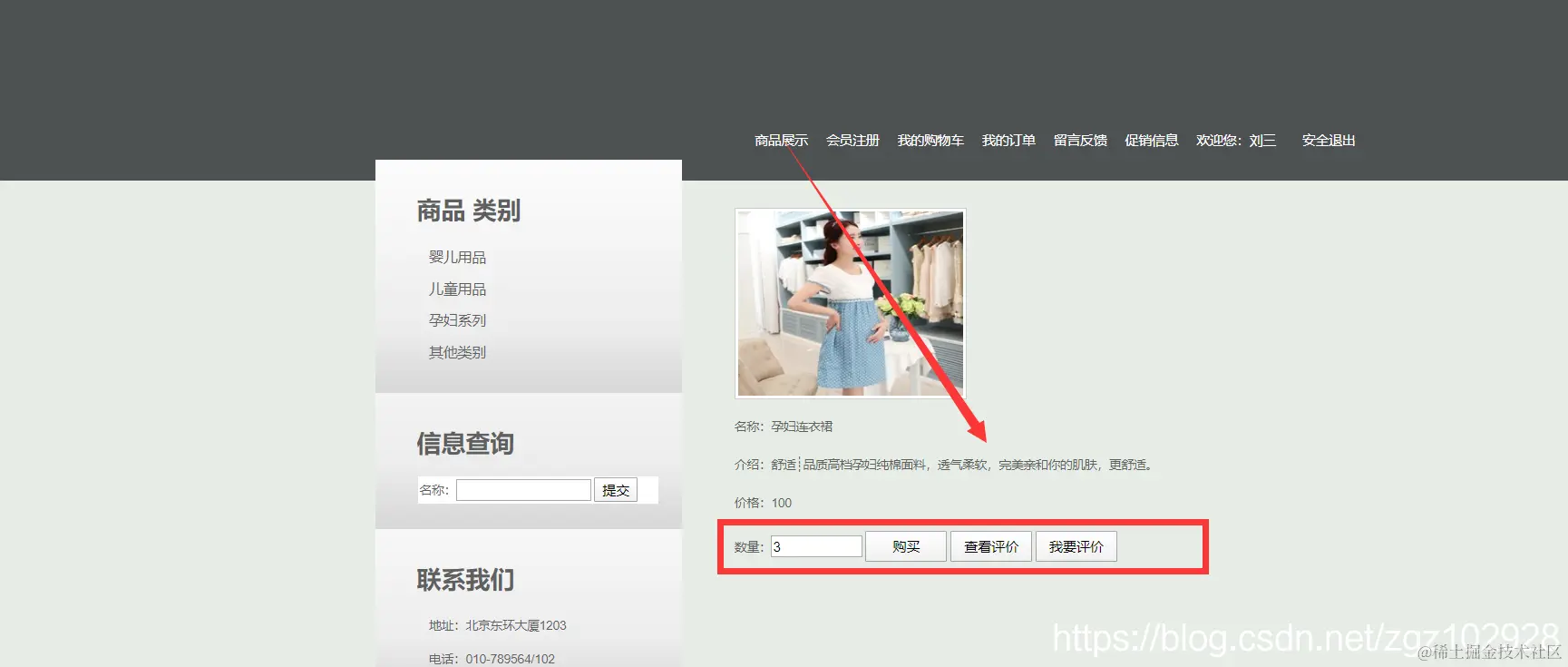The image size is (1568, 667).
Task: Click the 安全退出 logout link
Action: click(x=1329, y=141)
